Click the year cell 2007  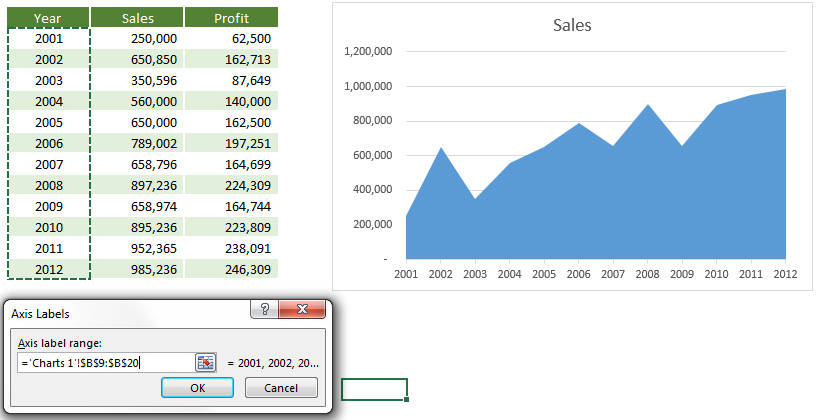[49, 165]
